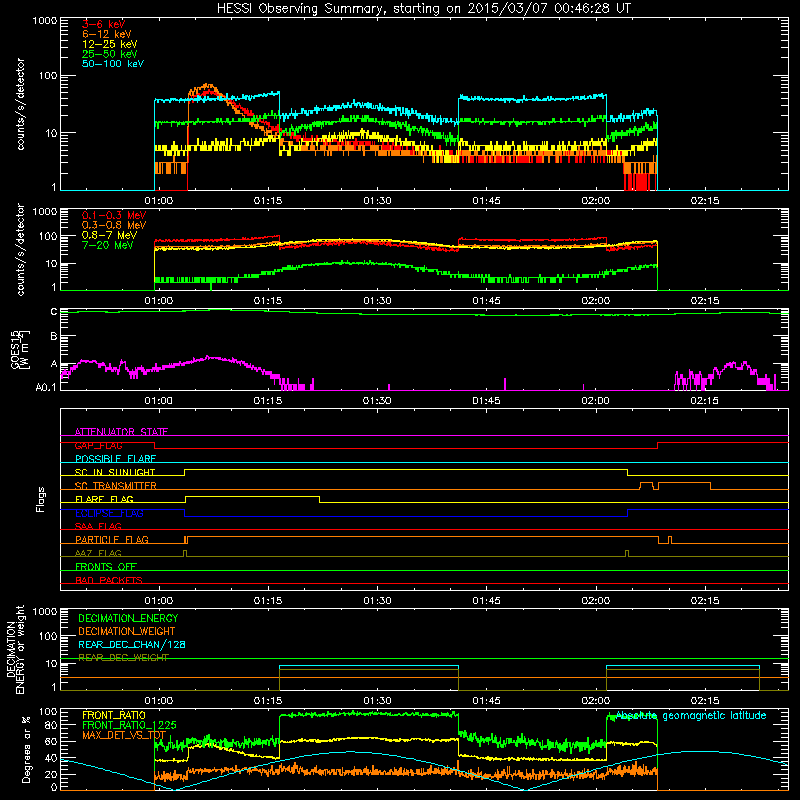Image resolution: width=800 pixels, height=800 pixels.
Task: Click 01:00 tick under the keV panel
Action: (159, 201)
